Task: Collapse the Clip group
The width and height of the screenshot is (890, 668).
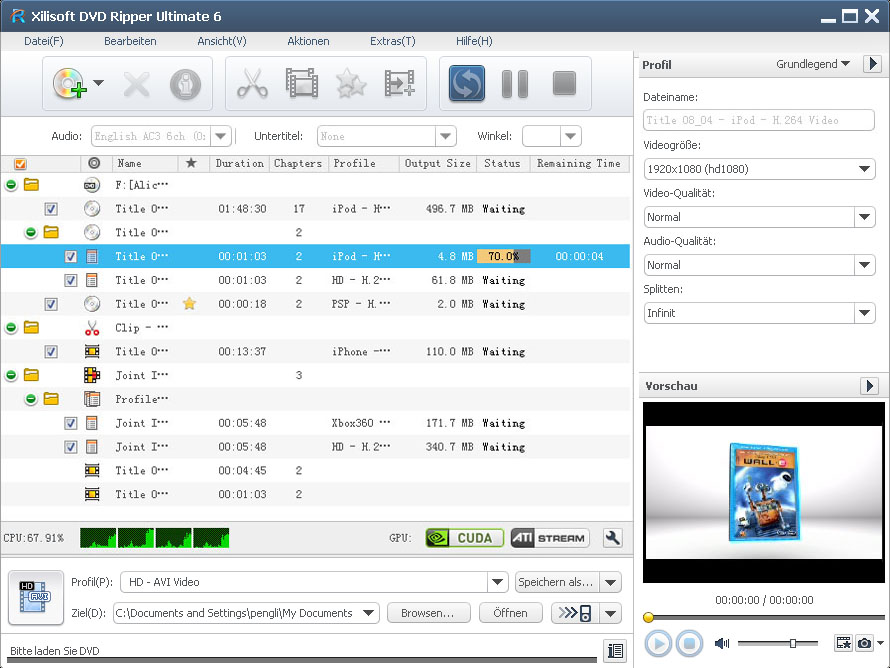Action: tap(11, 327)
